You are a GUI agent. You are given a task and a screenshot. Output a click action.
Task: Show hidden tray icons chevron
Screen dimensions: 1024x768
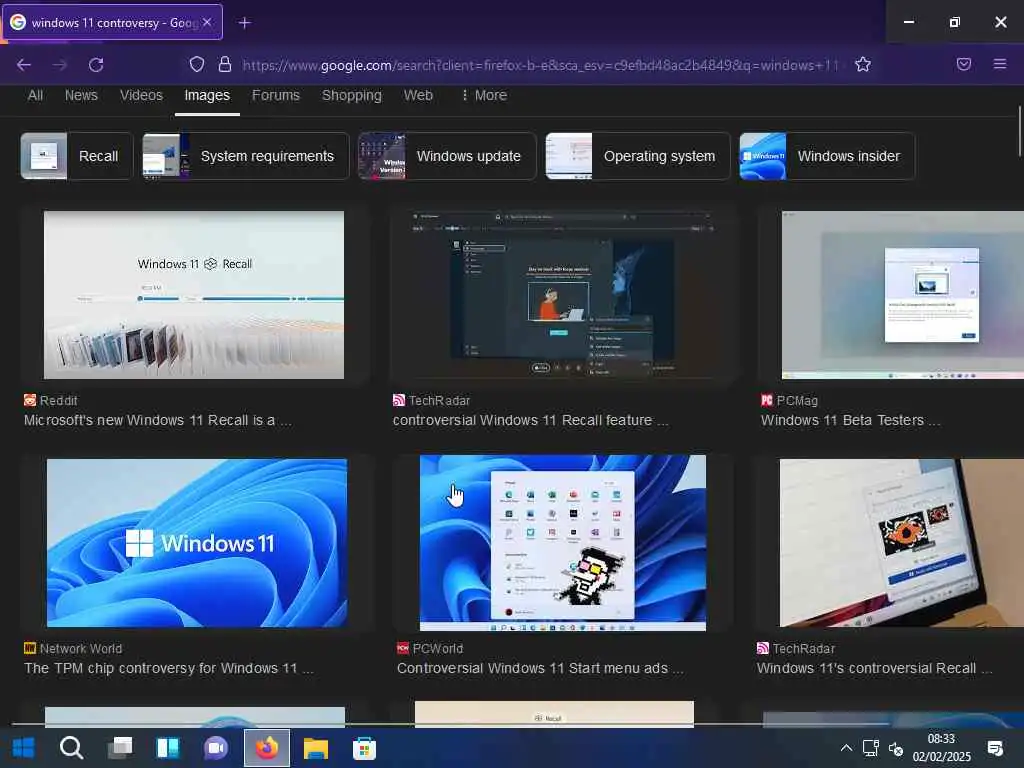click(846, 748)
